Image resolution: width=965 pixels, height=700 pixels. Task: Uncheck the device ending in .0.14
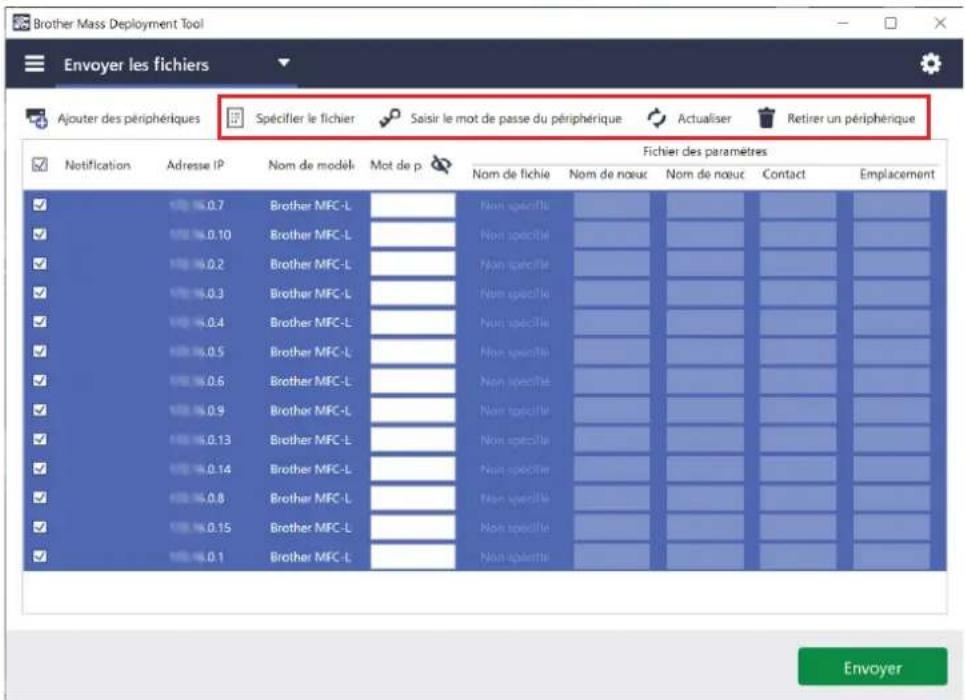coord(39,469)
